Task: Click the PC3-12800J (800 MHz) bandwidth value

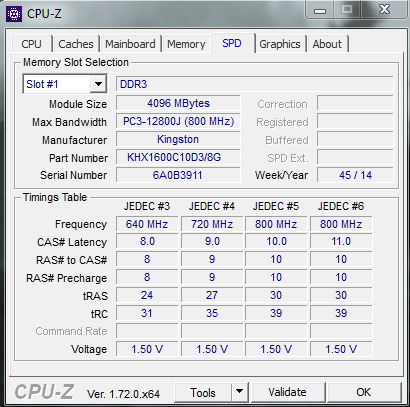Action: (178, 121)
